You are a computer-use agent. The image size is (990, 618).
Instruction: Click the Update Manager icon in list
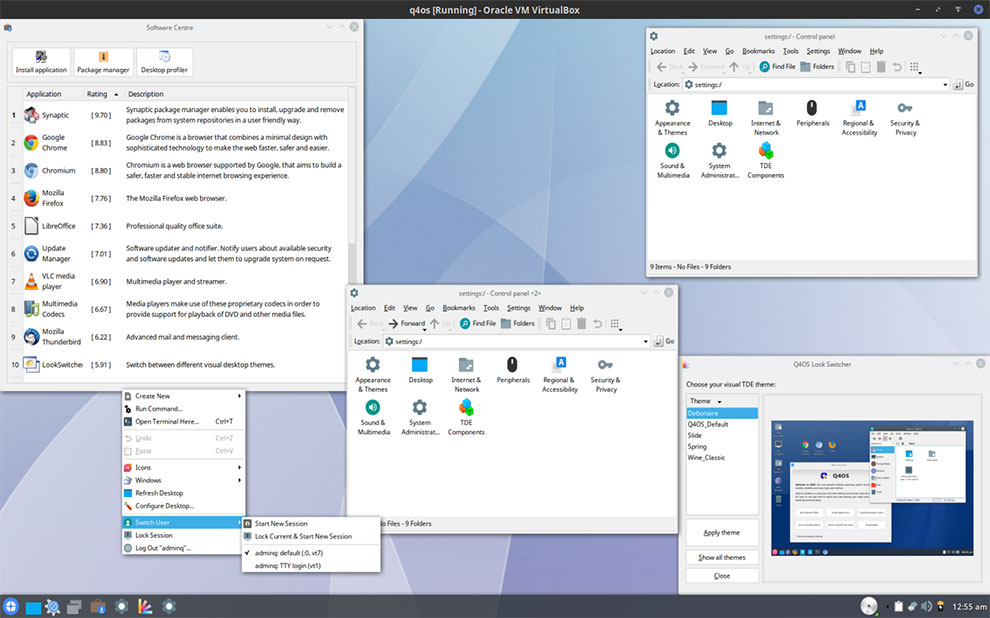31,254
